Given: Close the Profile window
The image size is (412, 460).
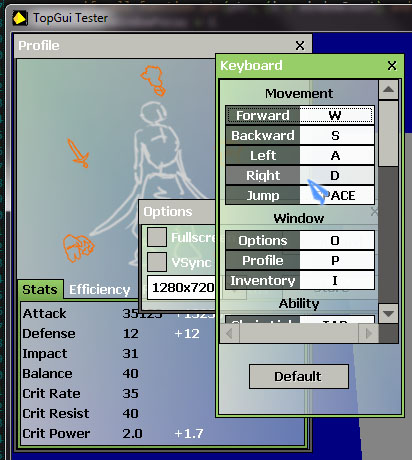Looking at the screenshot, I should click(x=300, y=45).
